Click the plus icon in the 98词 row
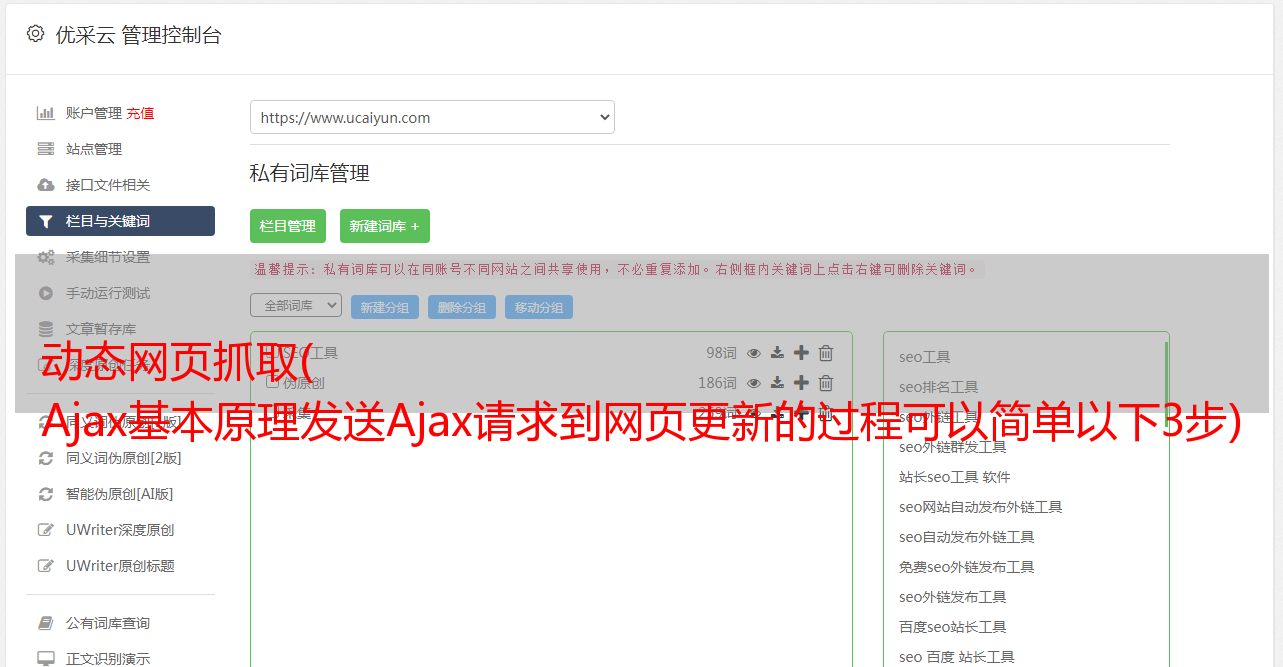The height and width of the screenshot is (667, 1283). (x=801, y=353)
